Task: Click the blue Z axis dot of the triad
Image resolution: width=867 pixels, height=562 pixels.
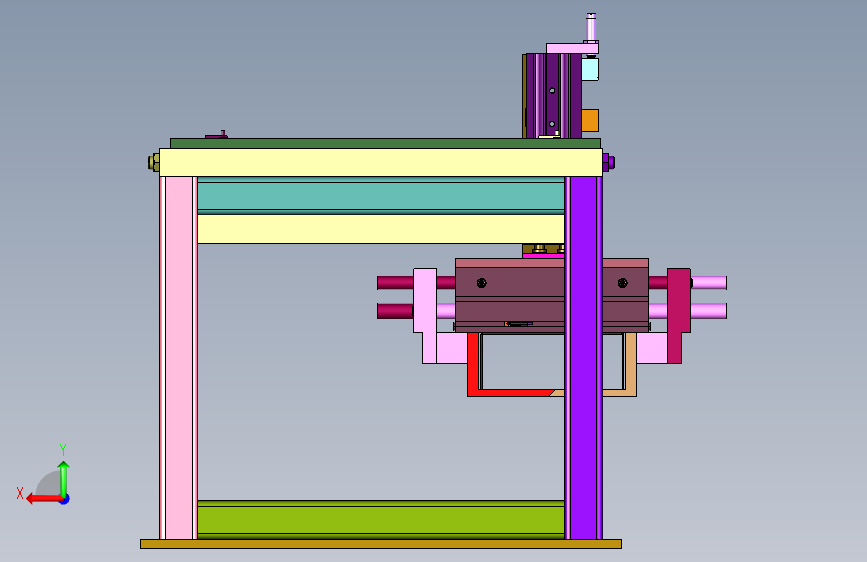Action: click(x=65, y=500)
